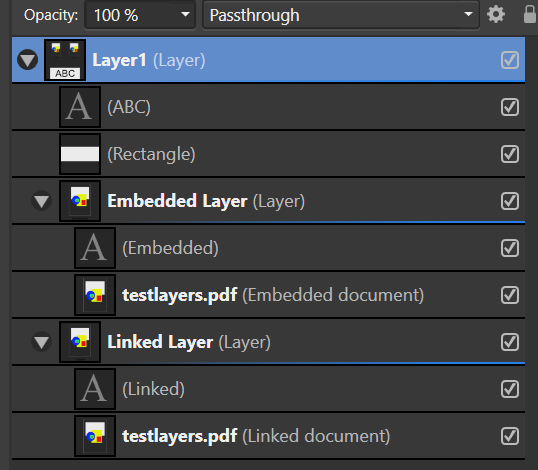Image resolution: width=538 pixels, height=470 pixels.
Task: Collapse the Linked Layer group
Action: point(42,342)
